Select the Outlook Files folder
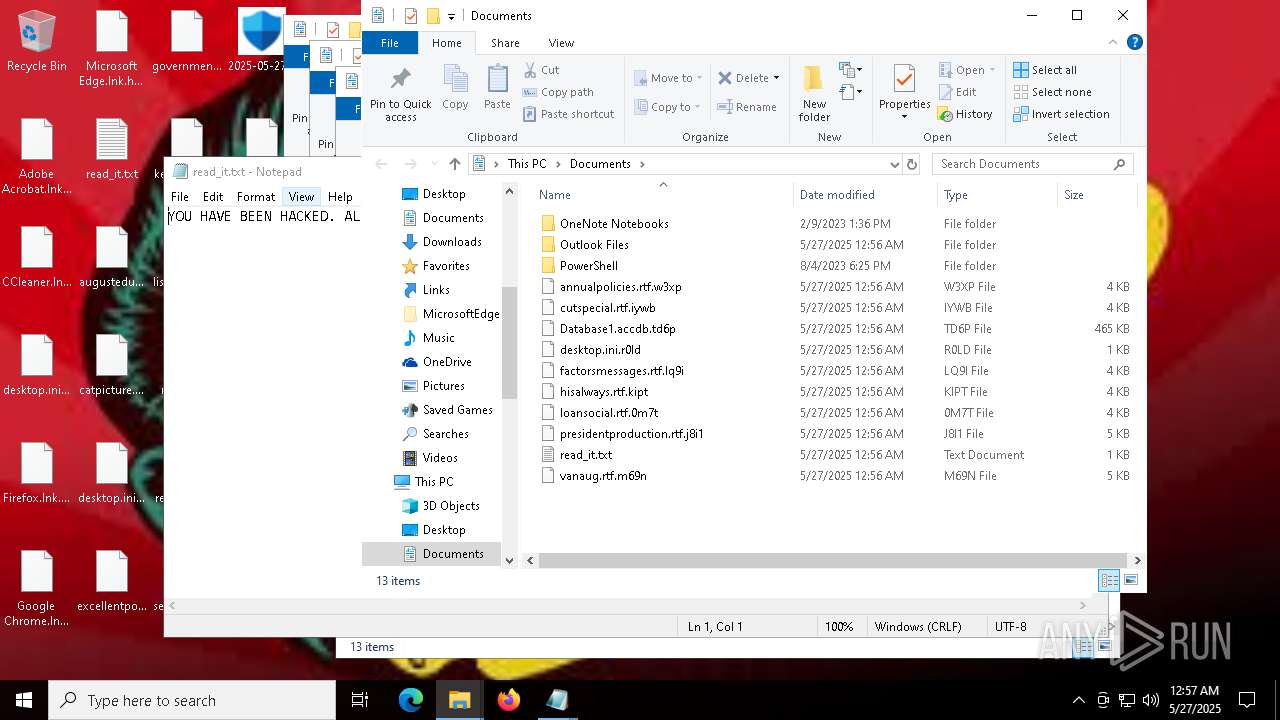This screenshot has height=720, width=1280. [x=594, y=244]
